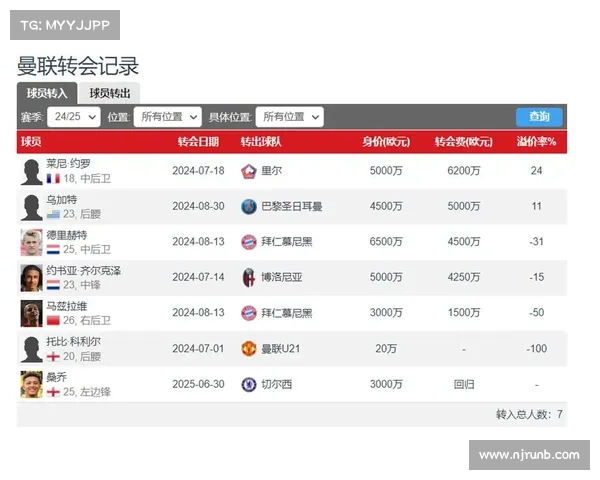
Task: Click the Dutch flag beside 齐尔克泽
Action: click(x=53, y=285)
